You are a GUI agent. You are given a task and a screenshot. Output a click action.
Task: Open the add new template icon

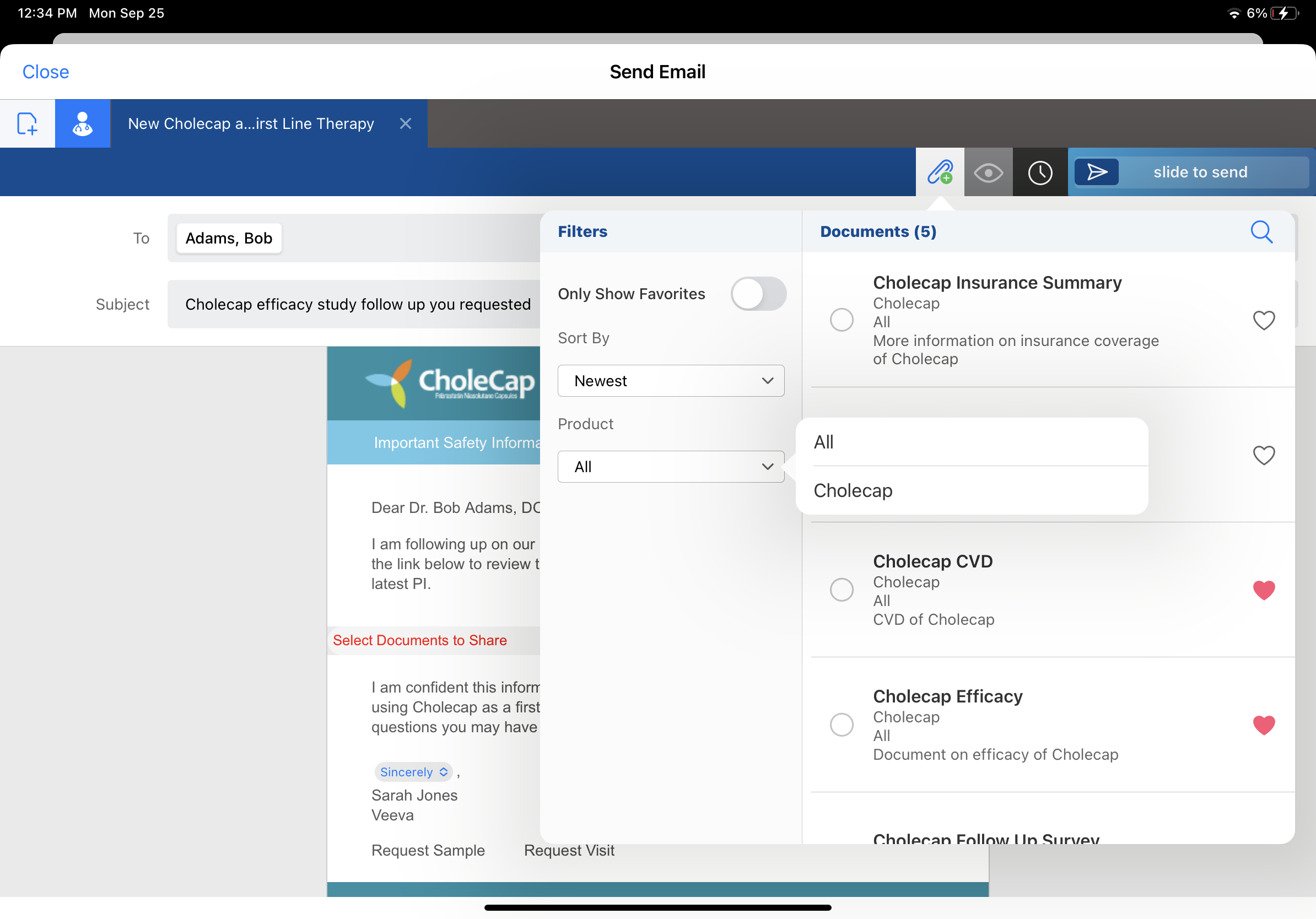coord(27,124)
